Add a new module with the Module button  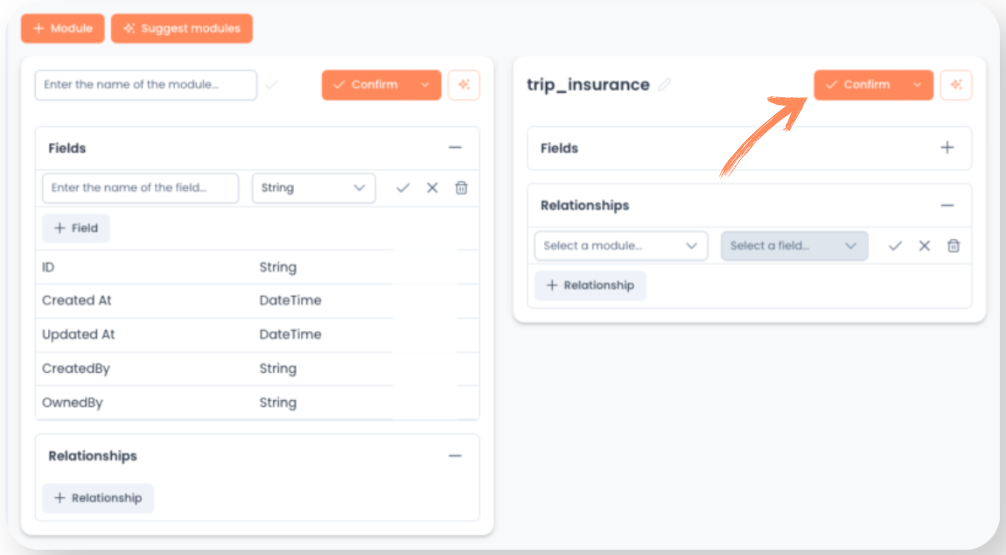point(63,28)
